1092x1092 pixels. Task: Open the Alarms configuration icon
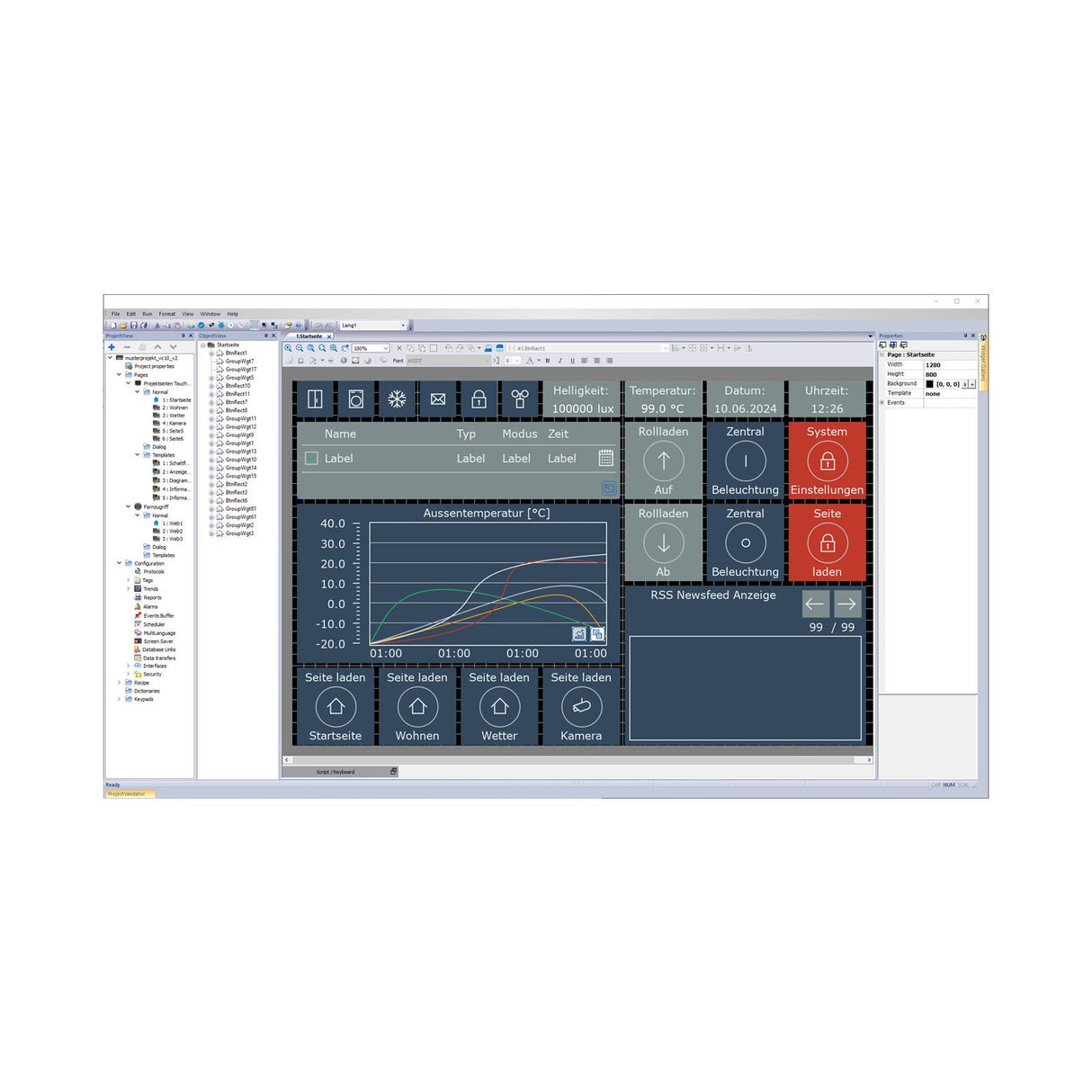(137, 607)
